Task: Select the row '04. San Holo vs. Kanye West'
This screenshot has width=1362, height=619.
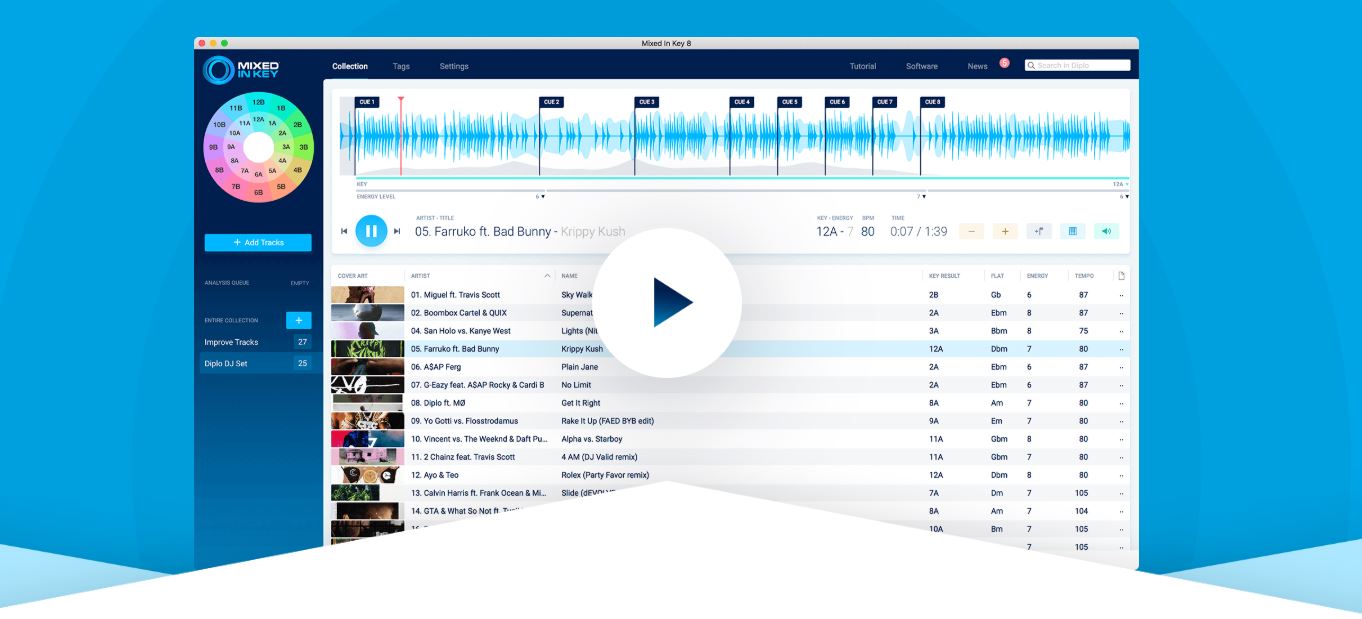Action: [730, 331]
